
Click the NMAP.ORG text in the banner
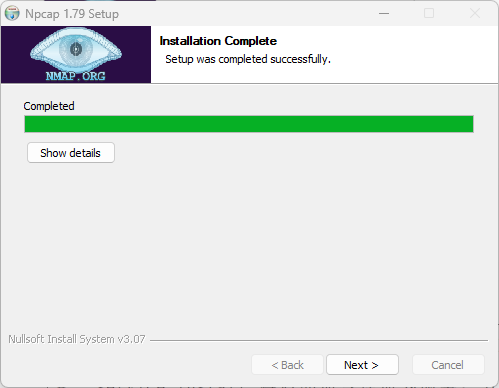coord(76,76)
